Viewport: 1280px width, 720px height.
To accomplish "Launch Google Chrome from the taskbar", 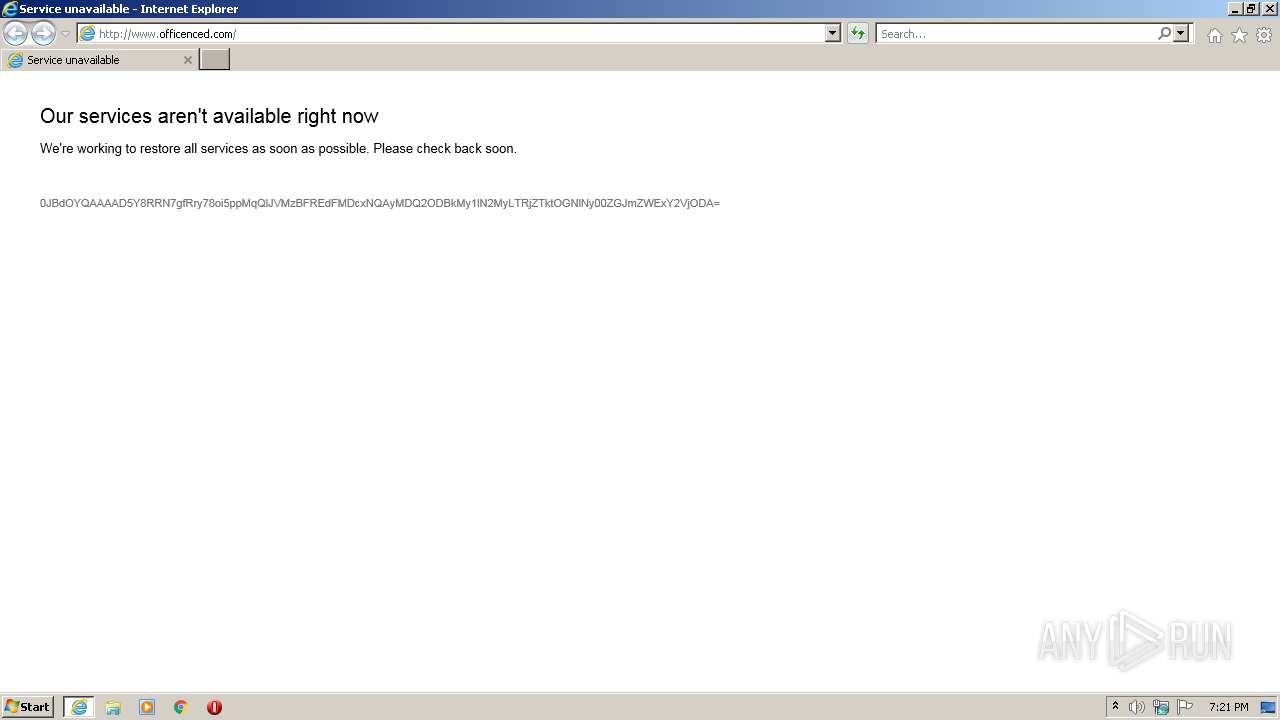I will 181,707.
